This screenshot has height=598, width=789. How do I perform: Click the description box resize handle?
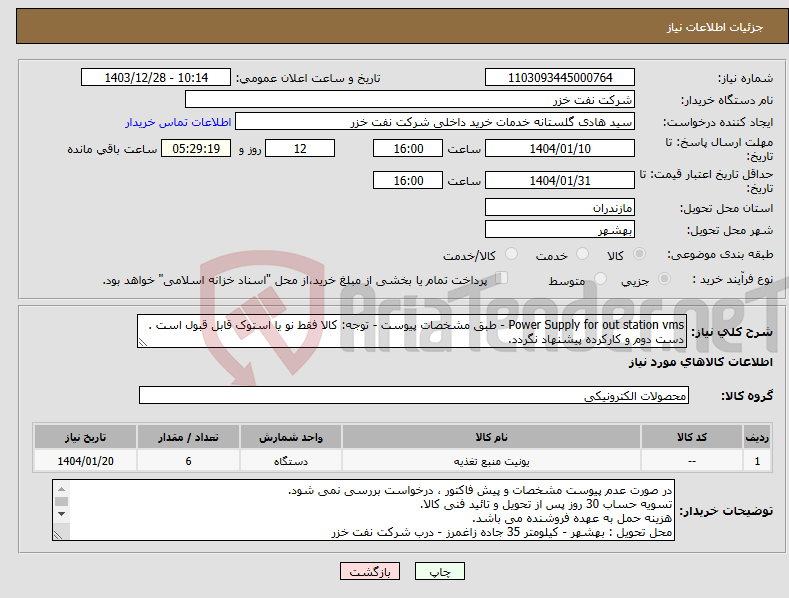click(x=143, y=342)
